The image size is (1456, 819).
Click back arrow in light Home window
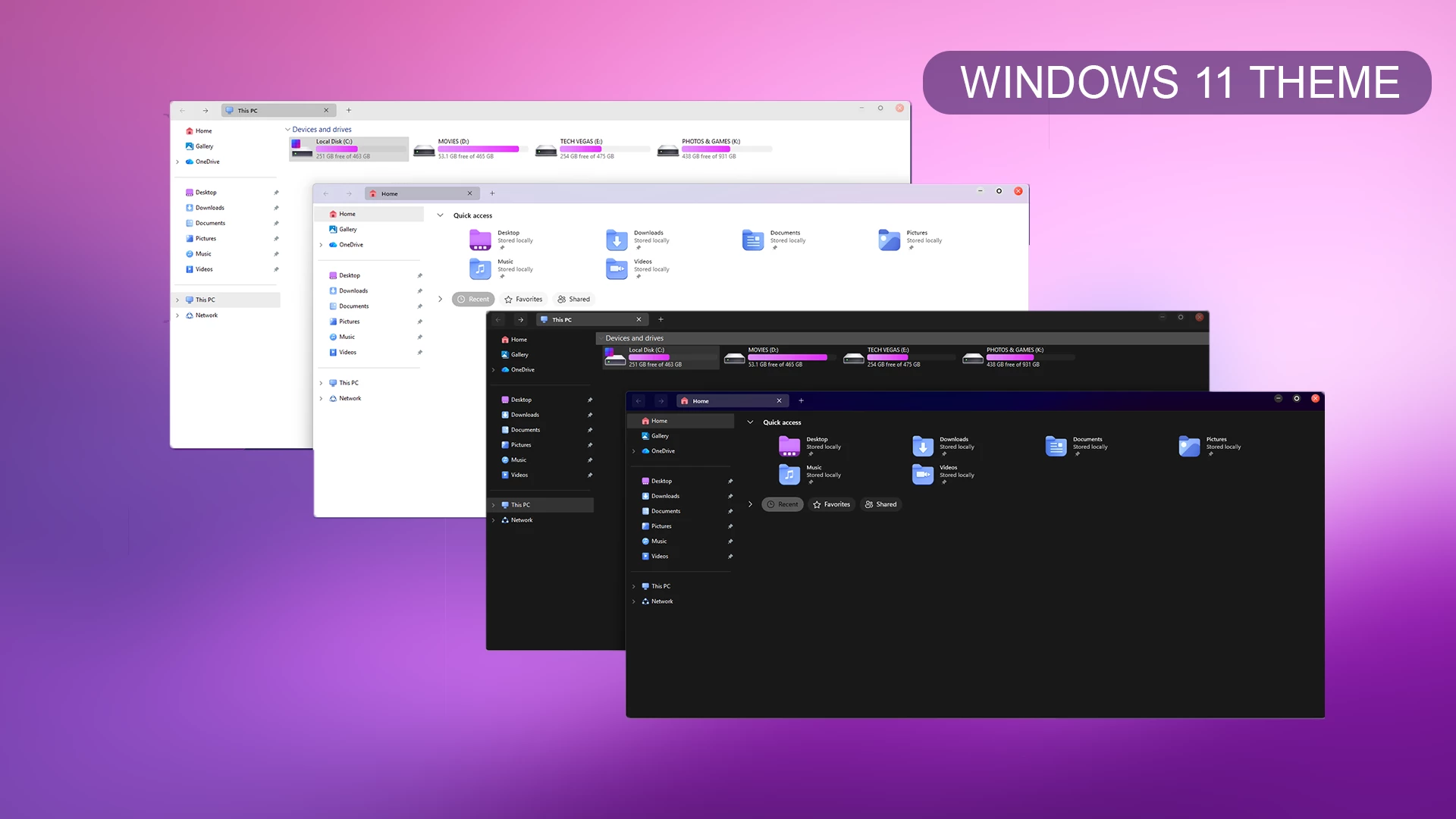[x=326, y=193]
